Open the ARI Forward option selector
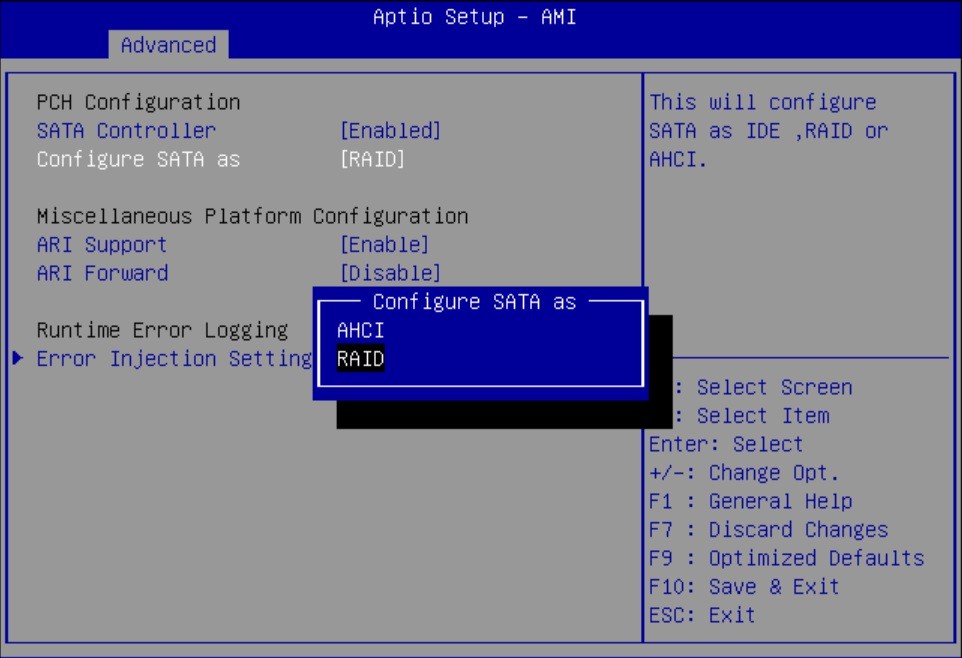 point(101,273)
